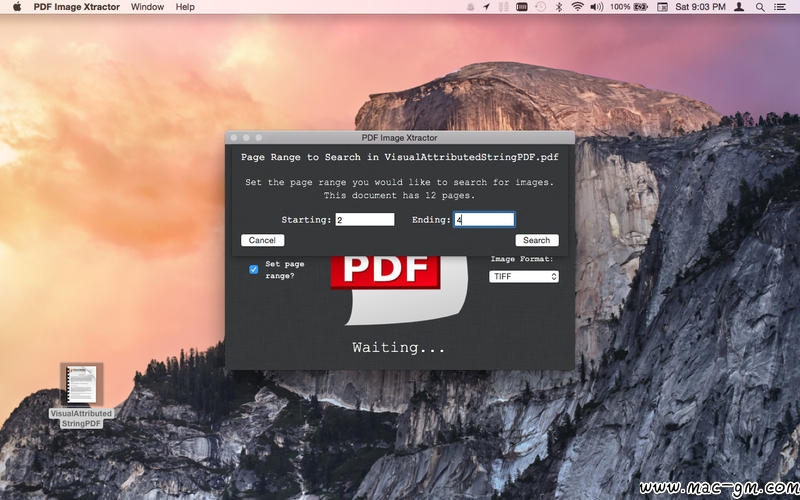
Task: Uncheck the Set page range checkbox
Action: coord(254,269)
